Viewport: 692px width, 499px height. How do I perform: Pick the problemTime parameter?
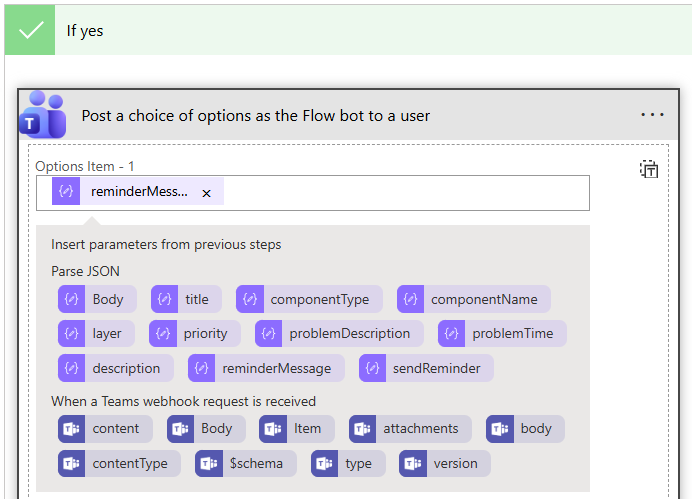[502, 333]
